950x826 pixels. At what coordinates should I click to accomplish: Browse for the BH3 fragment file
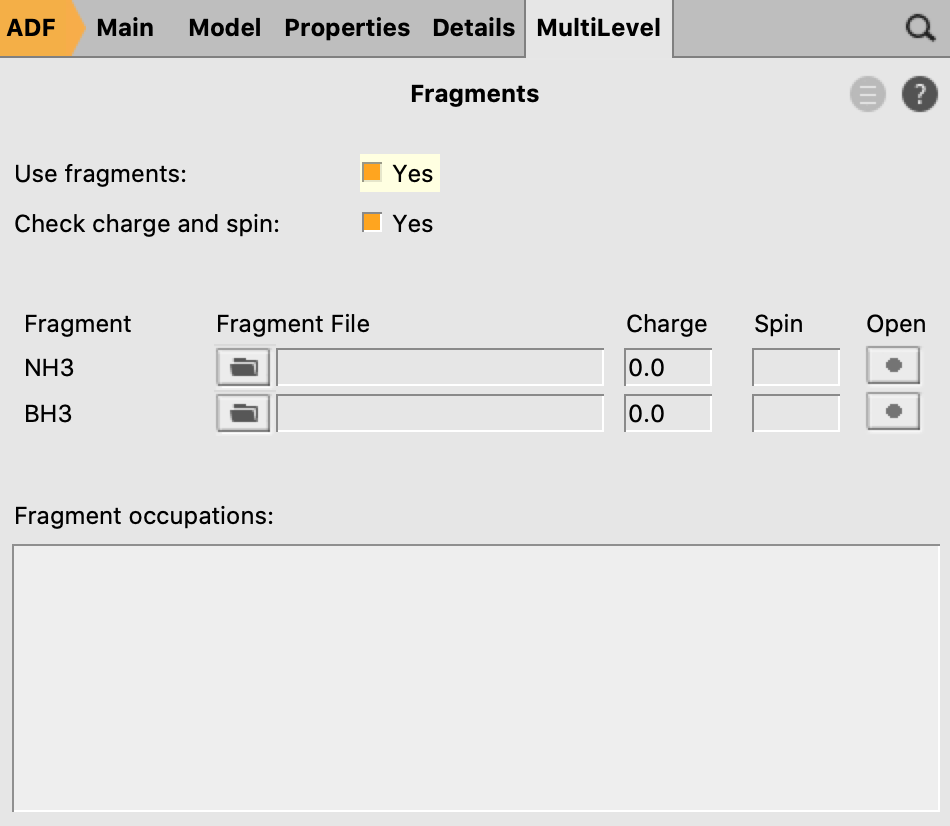coord(243,413)
